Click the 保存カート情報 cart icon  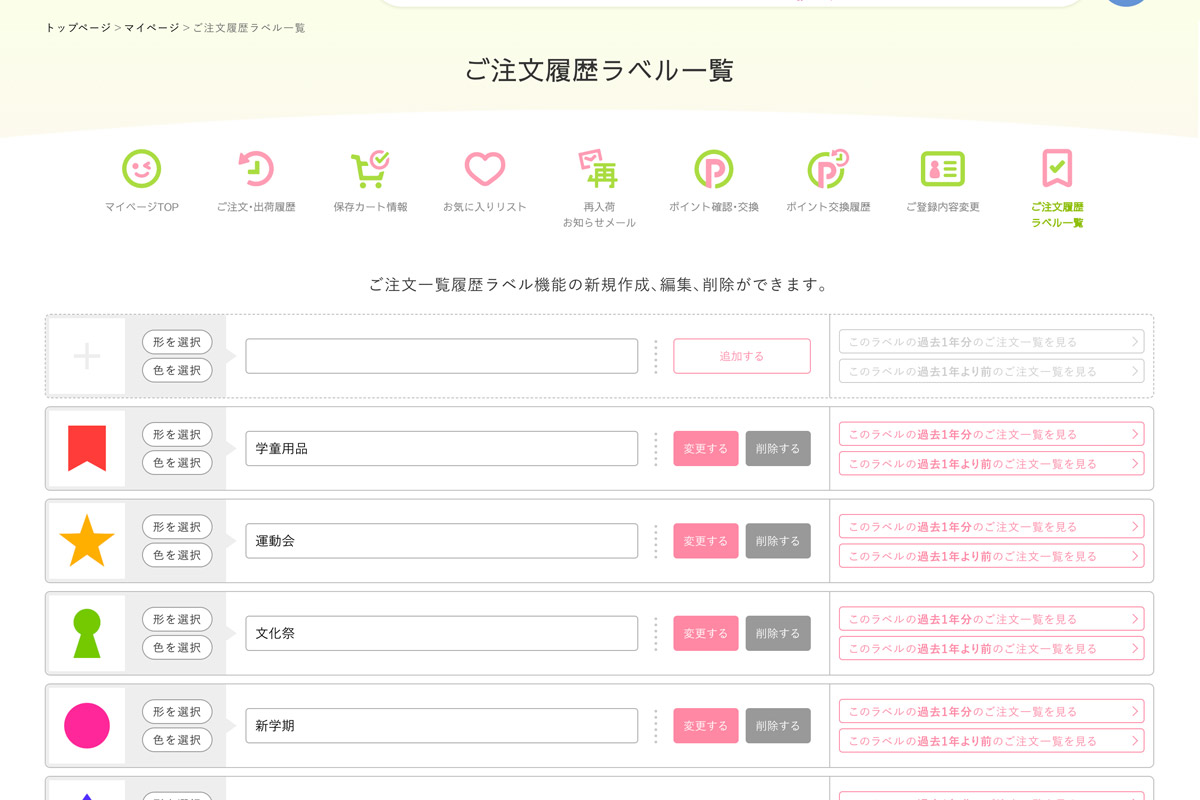(x=370, y=169)
